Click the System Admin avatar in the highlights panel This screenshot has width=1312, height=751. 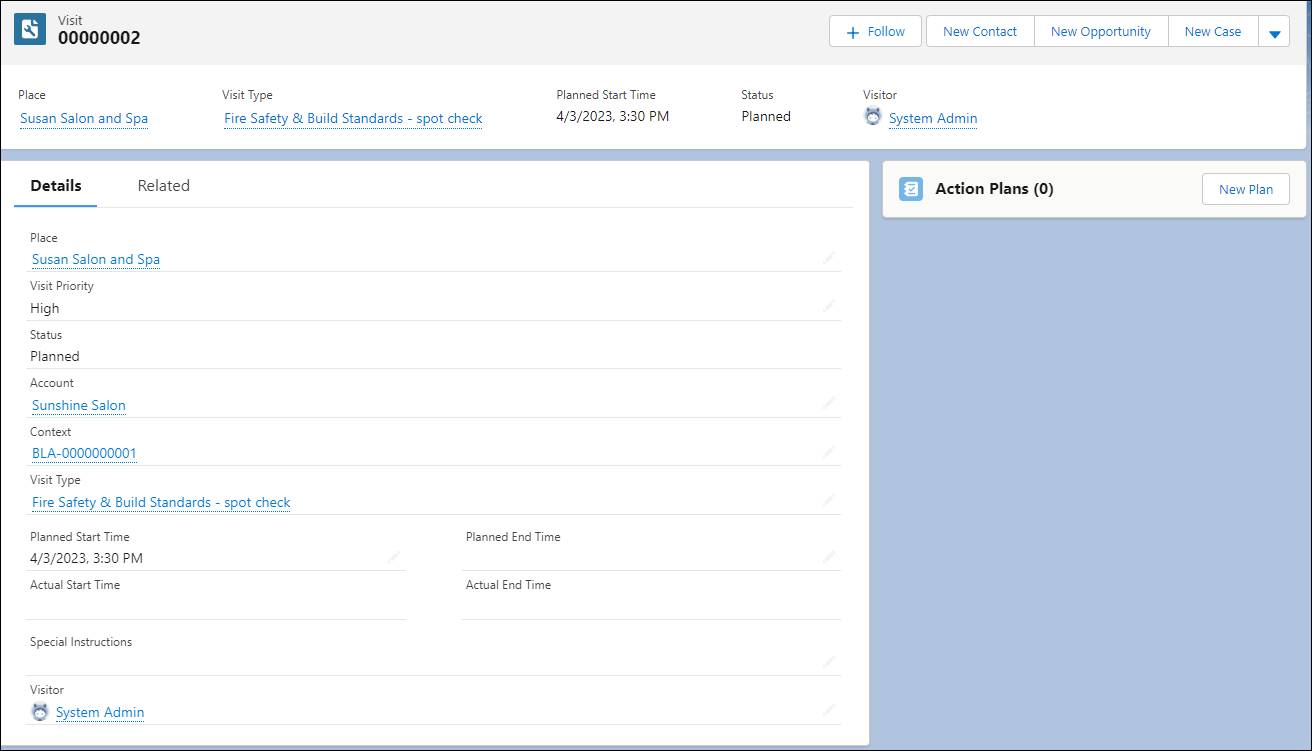pyautogui.click(x=872, y=117)
